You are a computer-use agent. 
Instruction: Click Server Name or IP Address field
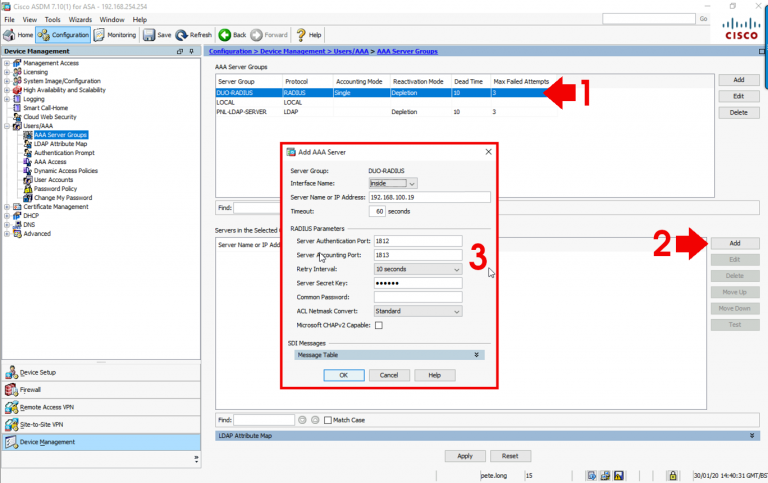click(x=429, y=197)
